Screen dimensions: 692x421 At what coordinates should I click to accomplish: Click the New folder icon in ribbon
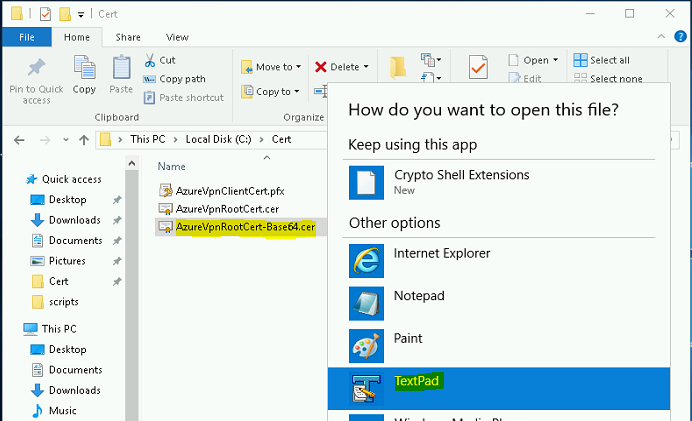(398, 68)
